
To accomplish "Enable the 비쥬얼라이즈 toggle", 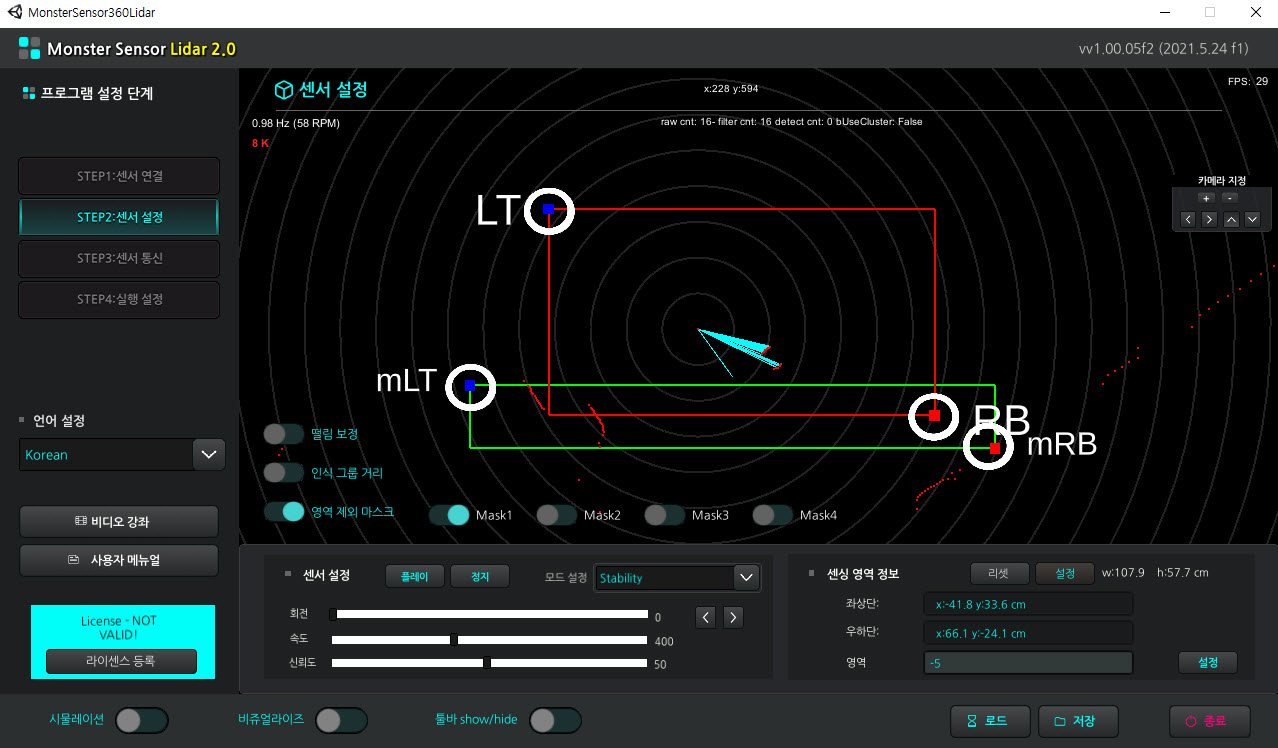I will point(341,720).
